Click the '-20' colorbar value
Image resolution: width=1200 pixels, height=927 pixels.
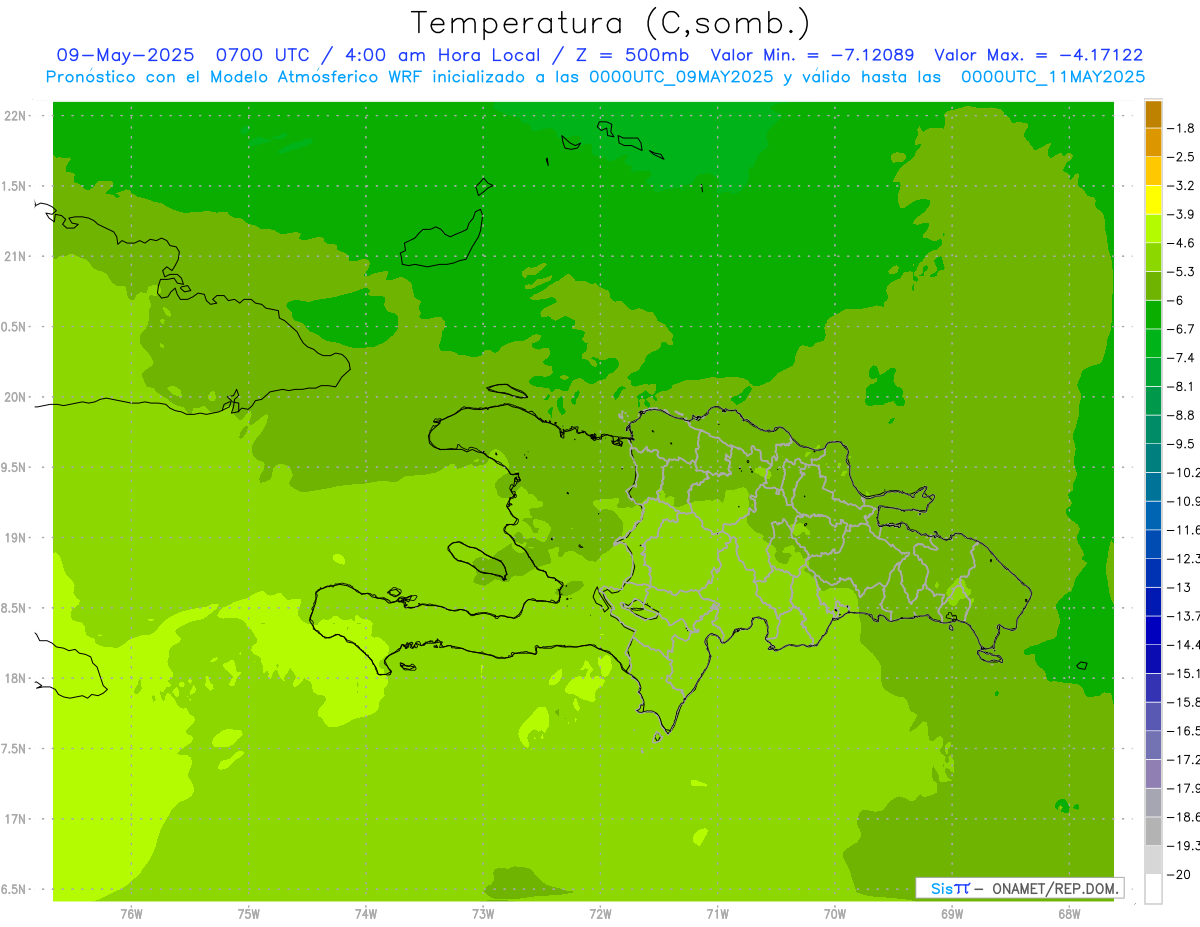(1180, 874)
